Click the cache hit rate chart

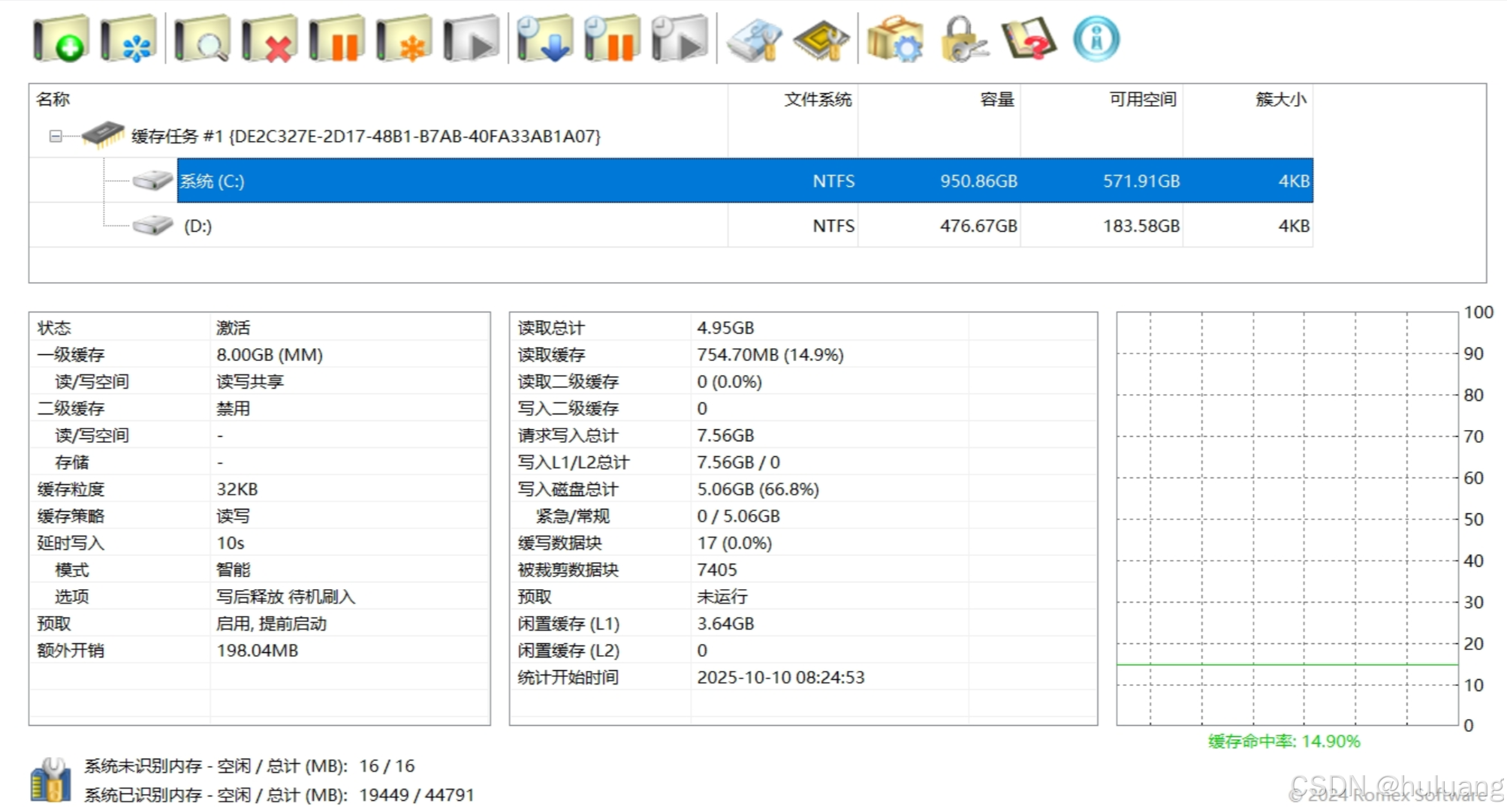click(1286, 518)
